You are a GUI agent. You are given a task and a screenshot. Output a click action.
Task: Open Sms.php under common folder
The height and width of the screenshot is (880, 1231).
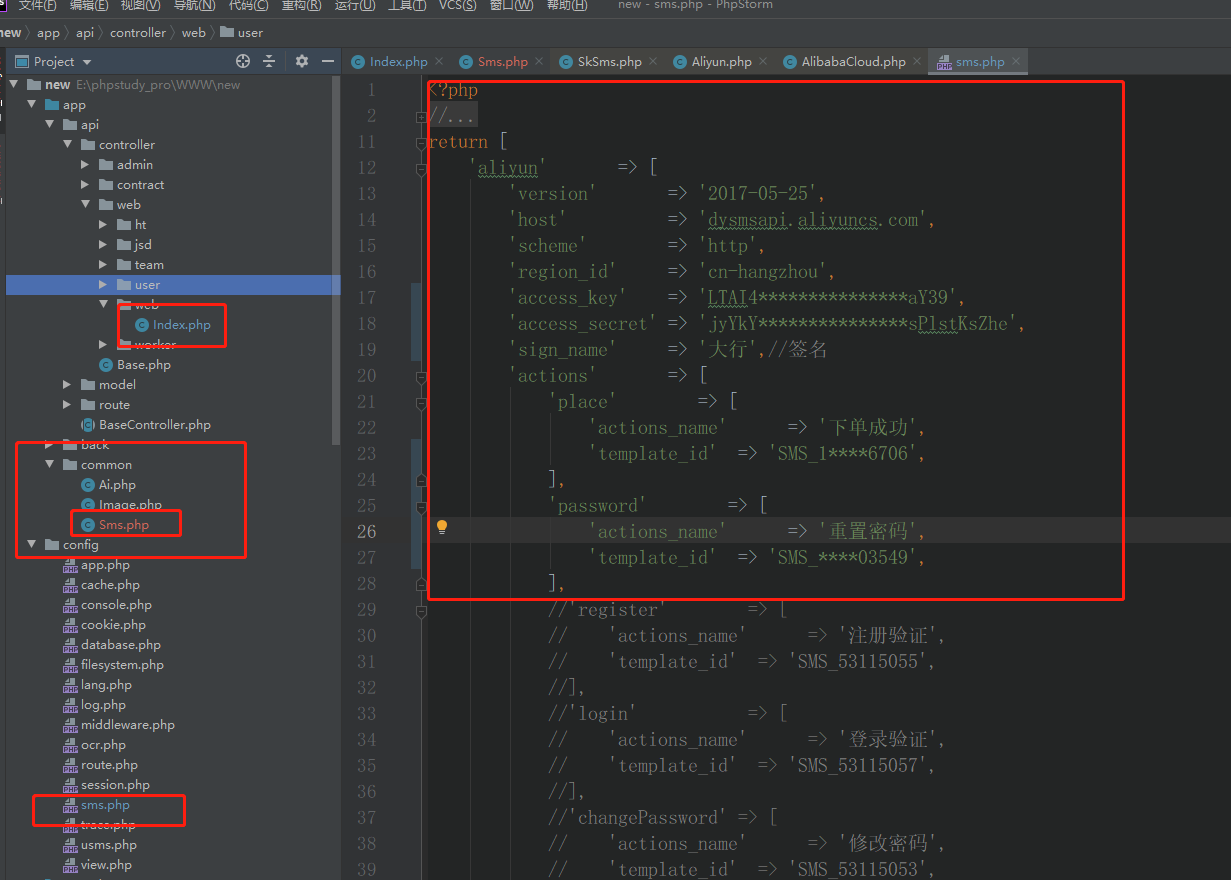(124, 525)
